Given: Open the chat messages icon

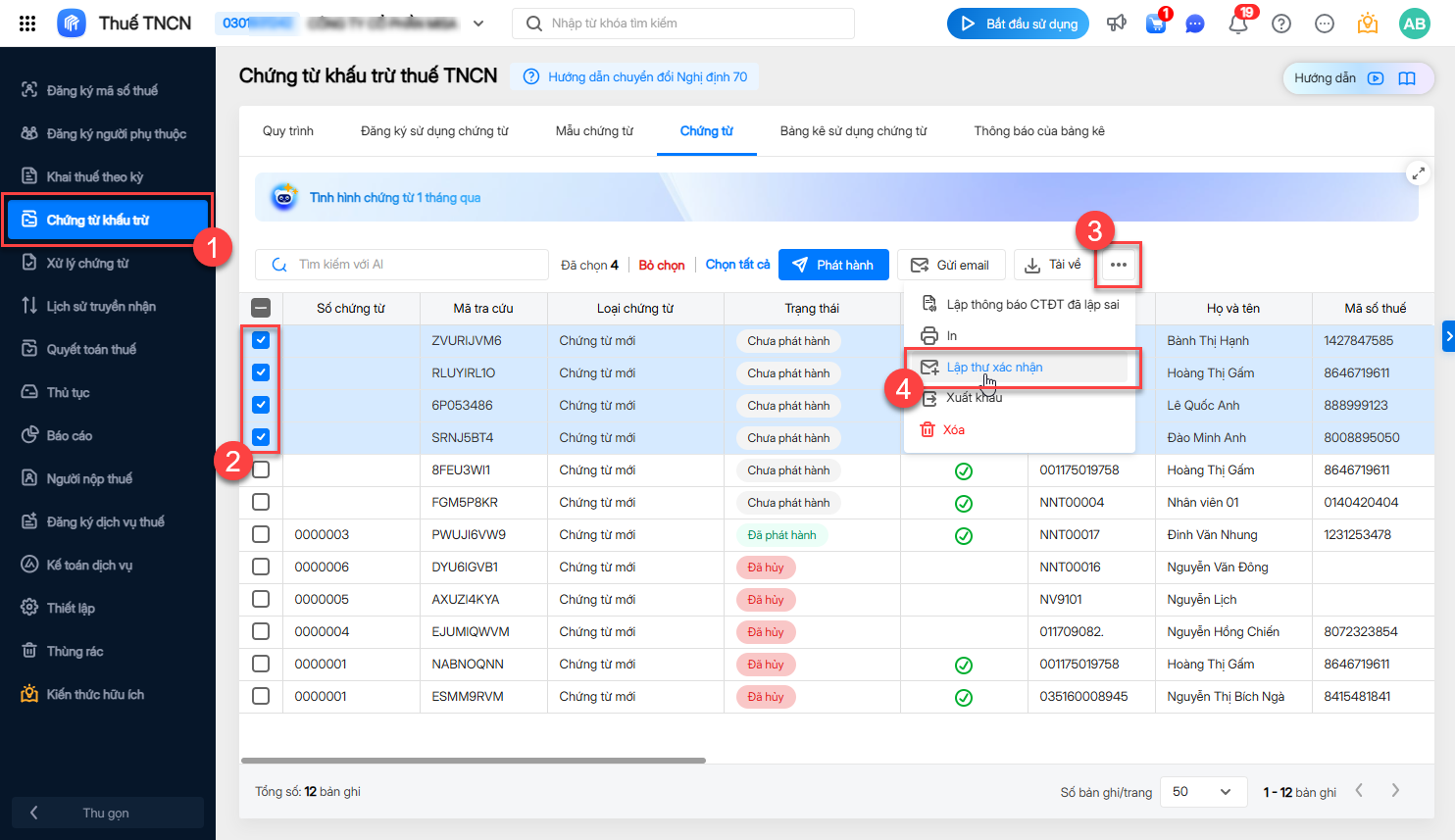Looking at the screenshot, I should [1195, 24].
